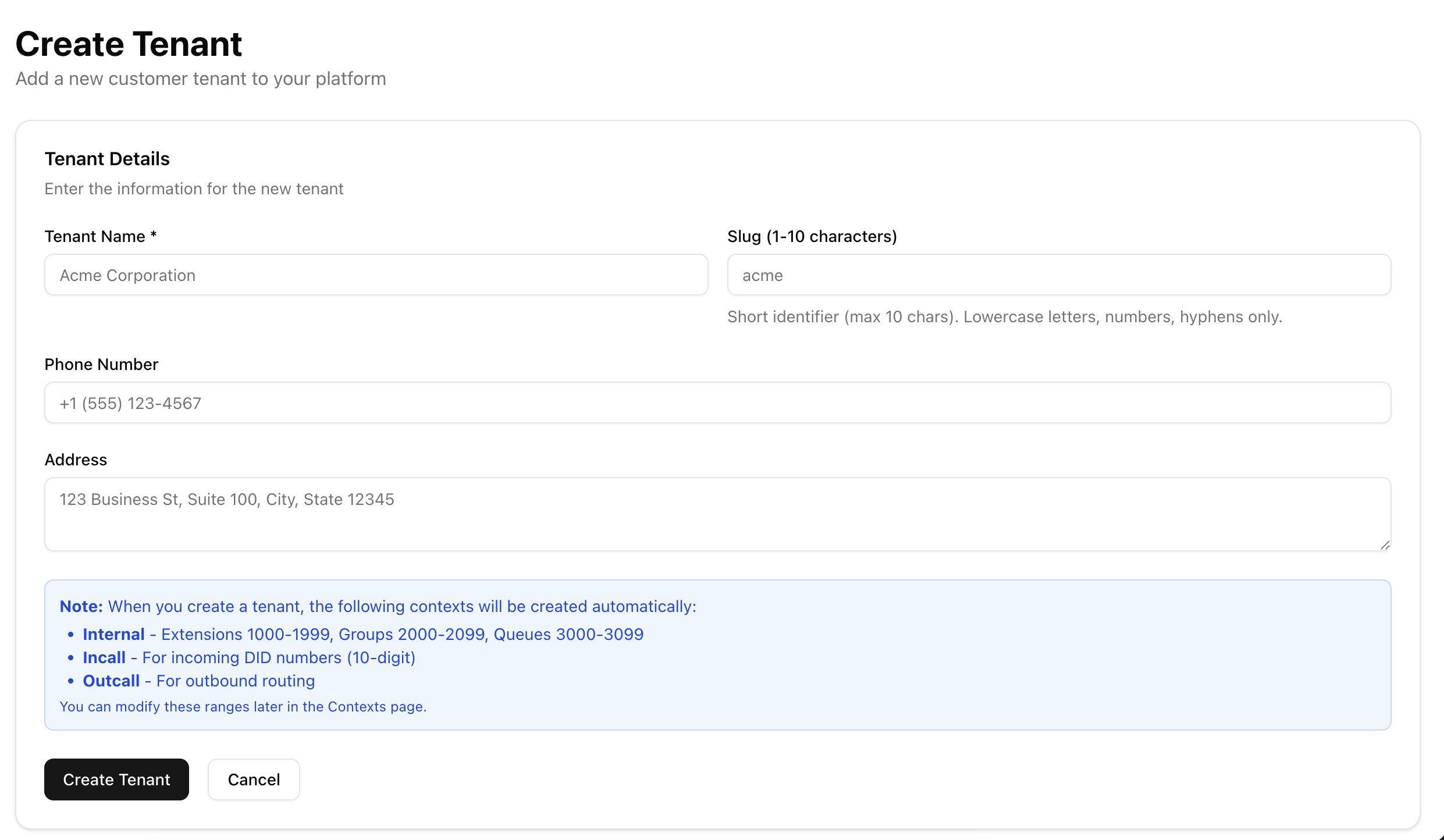Click the Address textarea resize handle
The image size is (1444, 840).
pos(1385,544)
